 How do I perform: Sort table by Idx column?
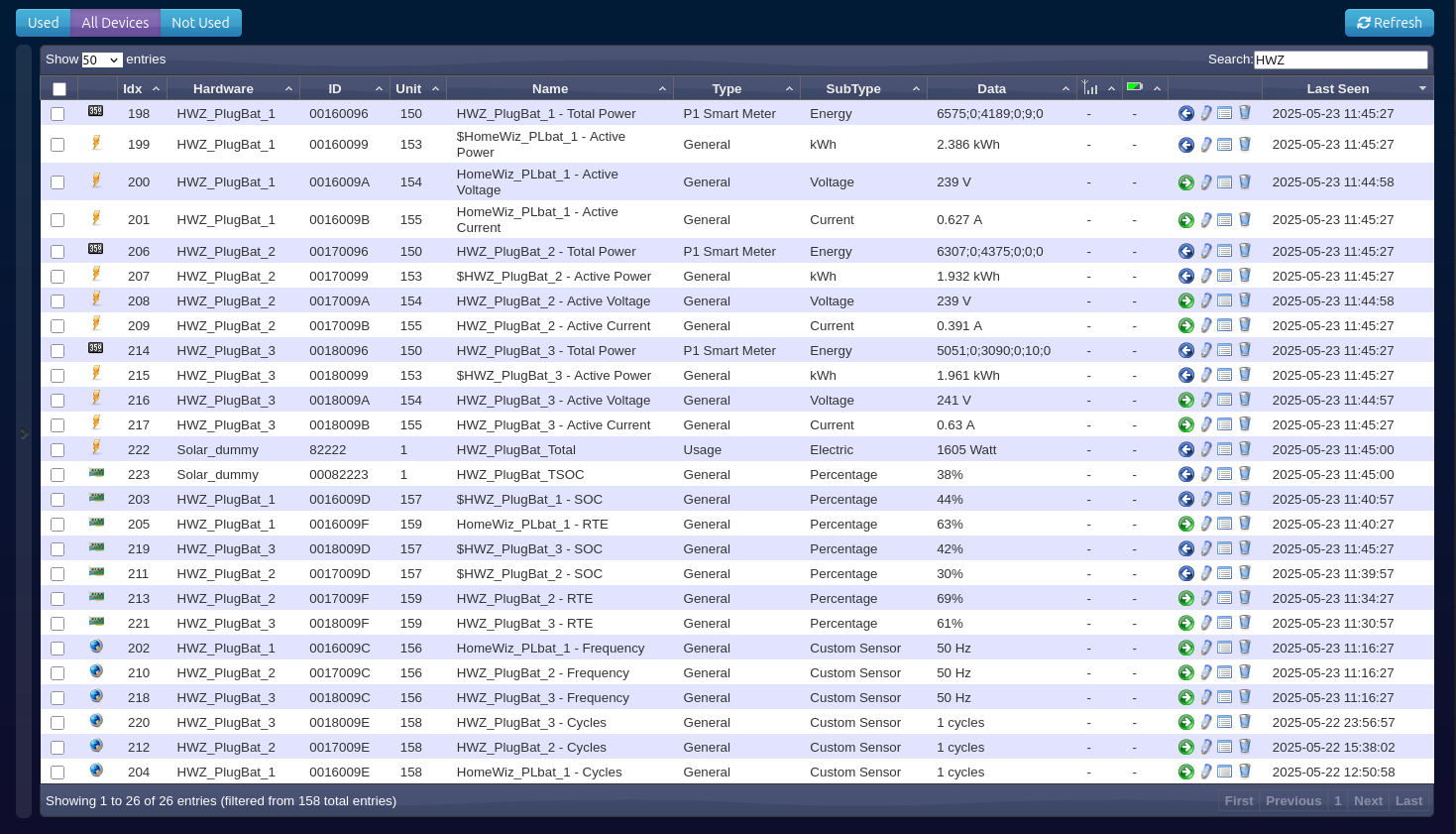click(x=142, y=88)
